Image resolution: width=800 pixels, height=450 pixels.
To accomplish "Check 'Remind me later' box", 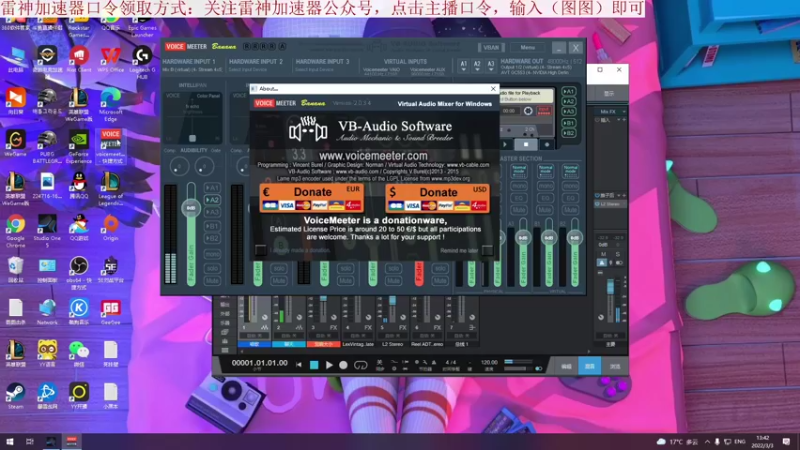I will [x=487, y=250].
